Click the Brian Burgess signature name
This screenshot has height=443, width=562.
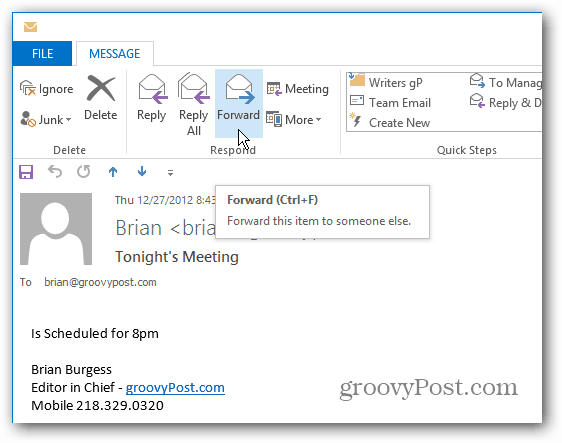[71, 370]
